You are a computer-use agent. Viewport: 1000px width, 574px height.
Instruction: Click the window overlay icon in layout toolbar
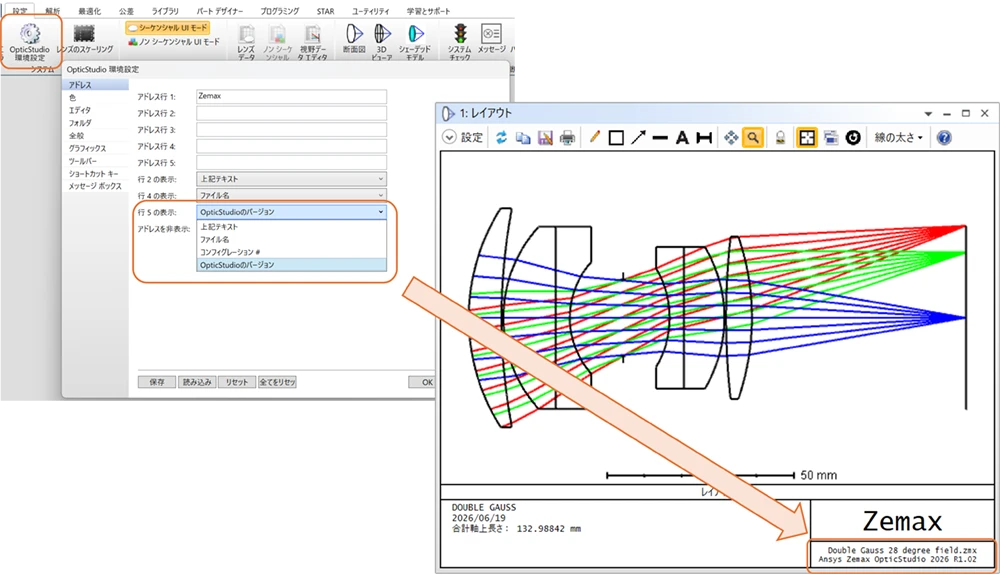tap(830, 137)
